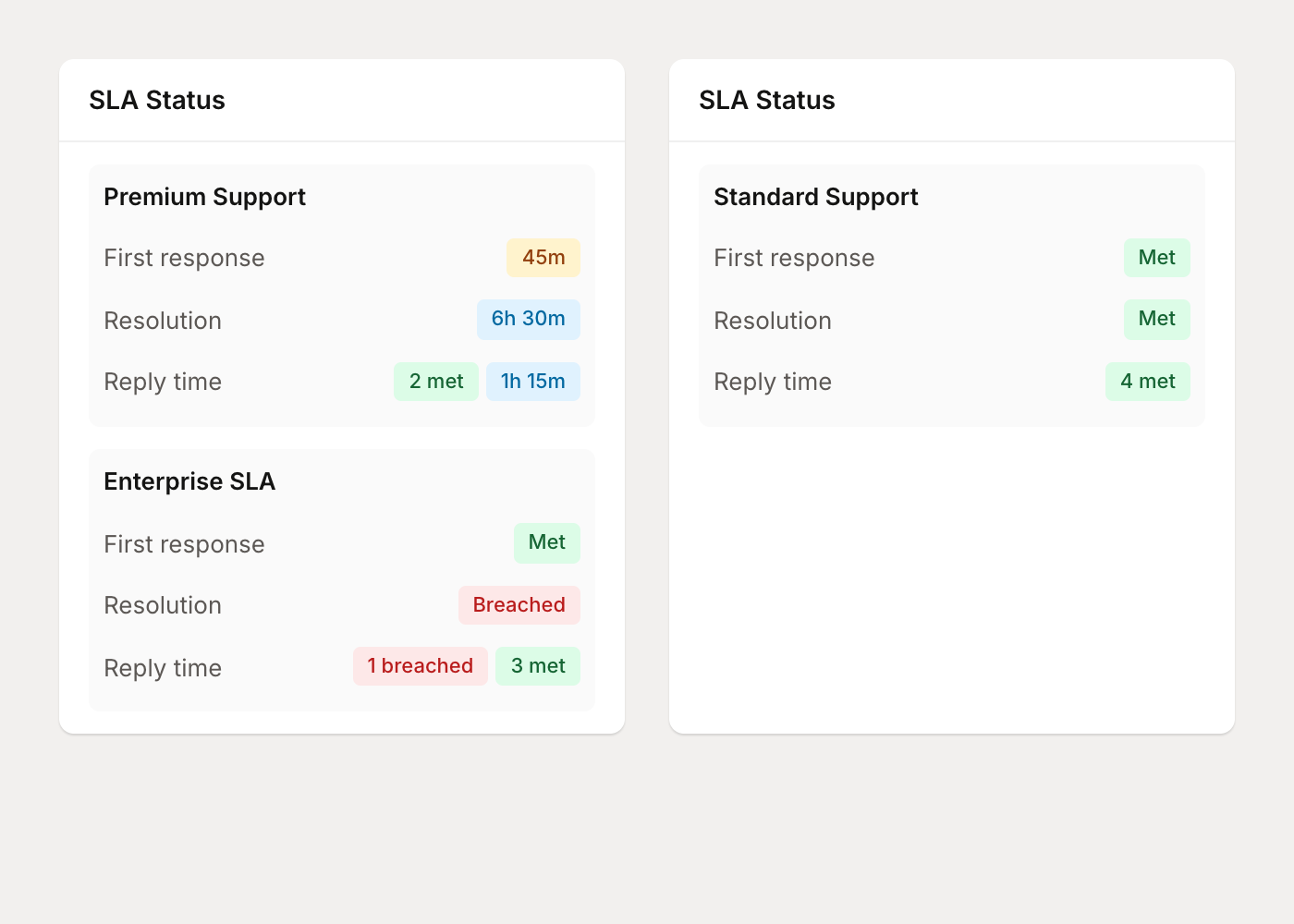1294x924 pixels.
Task: Open the 1h 15m reply time badge
Action: point(532,381)
